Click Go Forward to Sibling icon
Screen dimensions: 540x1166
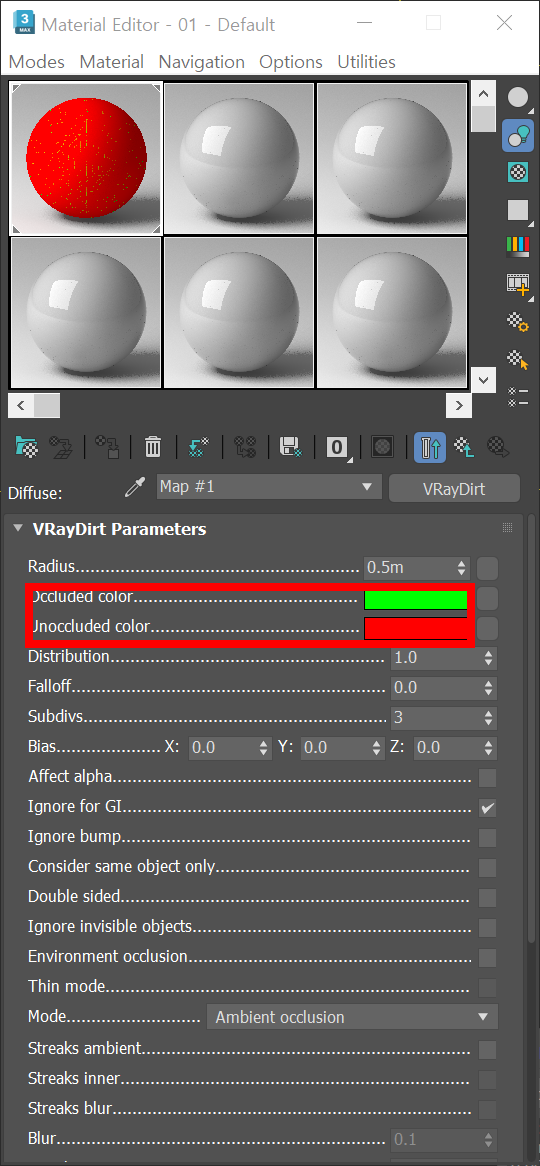498,447
